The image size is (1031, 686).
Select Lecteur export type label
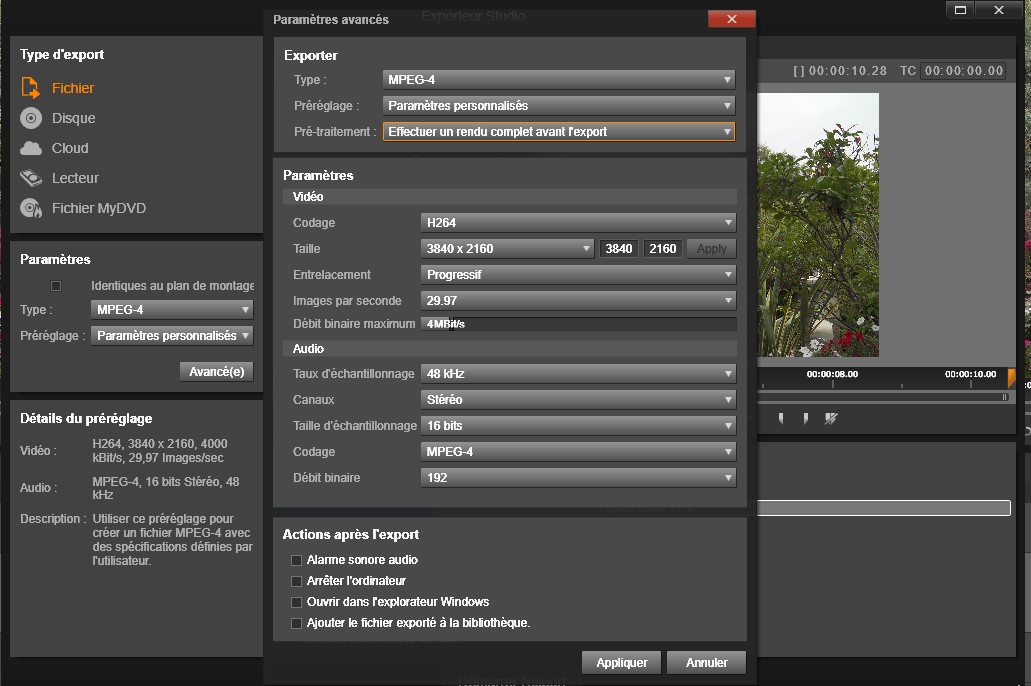75,178
